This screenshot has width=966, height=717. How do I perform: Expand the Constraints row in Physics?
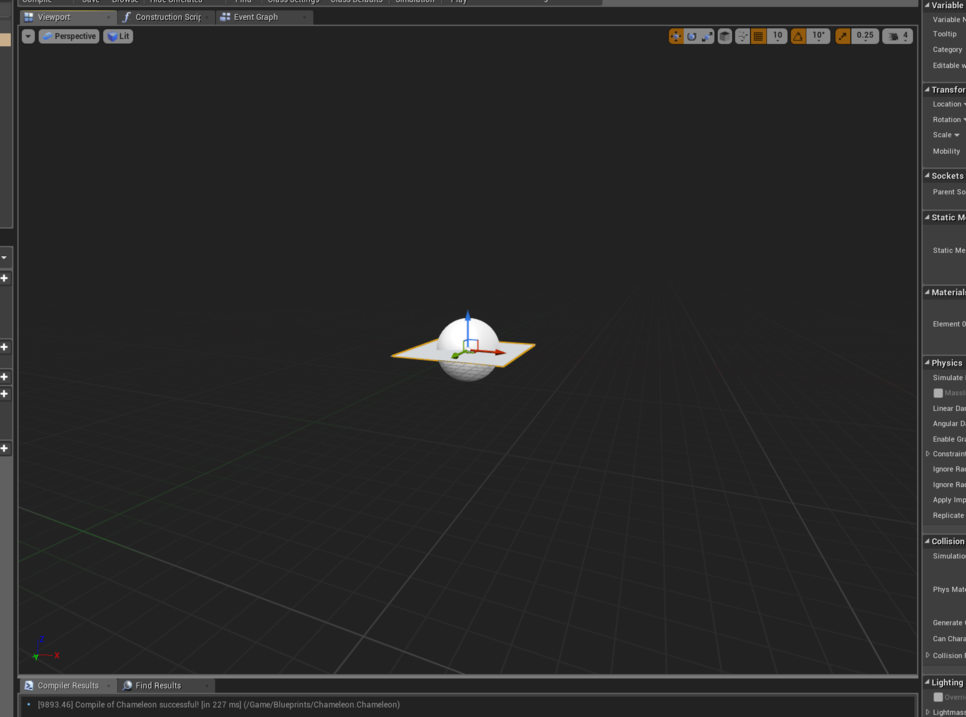(928, 454)
